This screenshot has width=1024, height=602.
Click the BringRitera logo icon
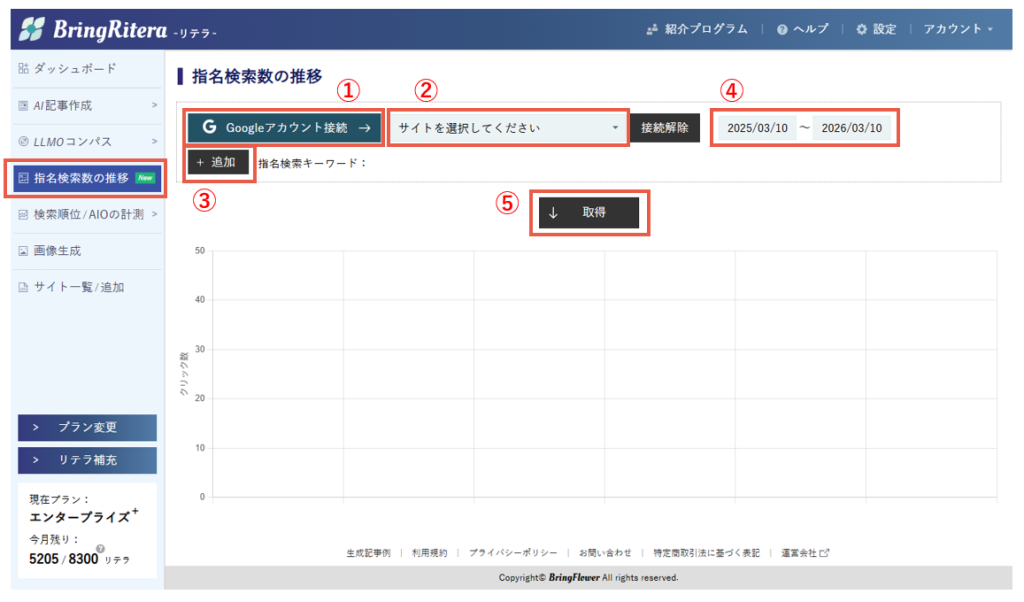pyautogui.click(x=34, y=29)
